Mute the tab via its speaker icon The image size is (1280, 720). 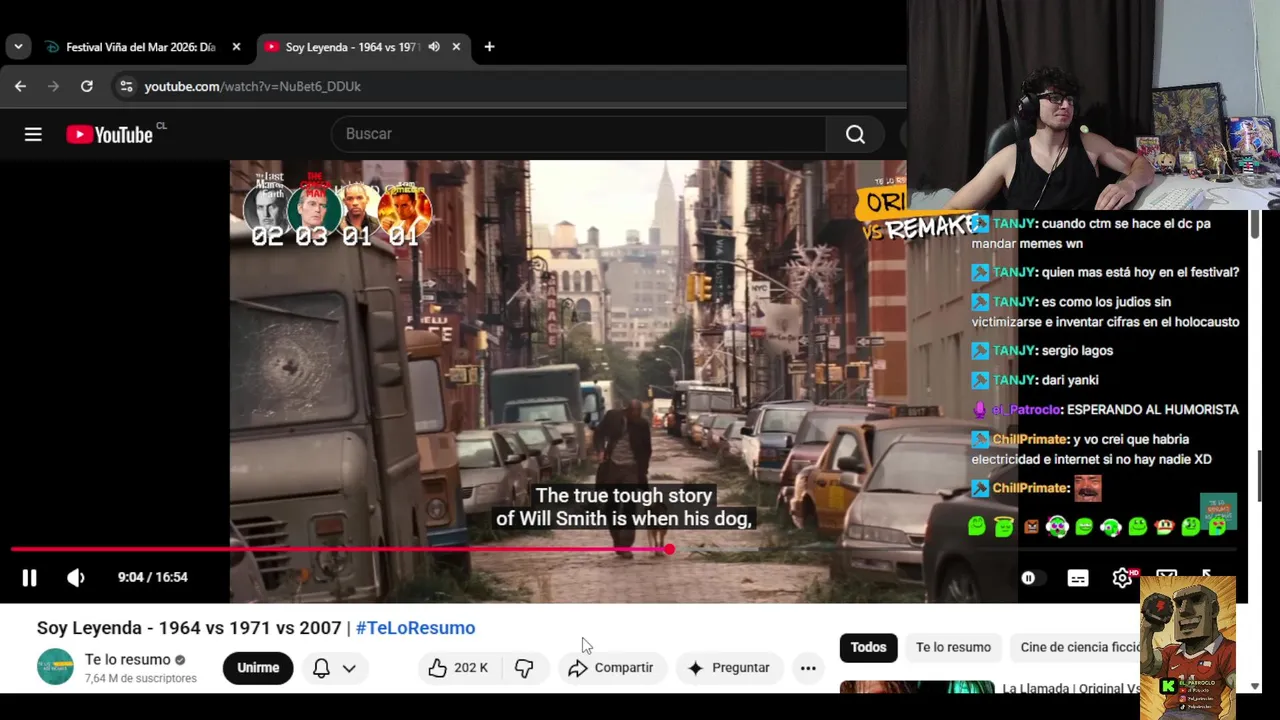point(434,47)
